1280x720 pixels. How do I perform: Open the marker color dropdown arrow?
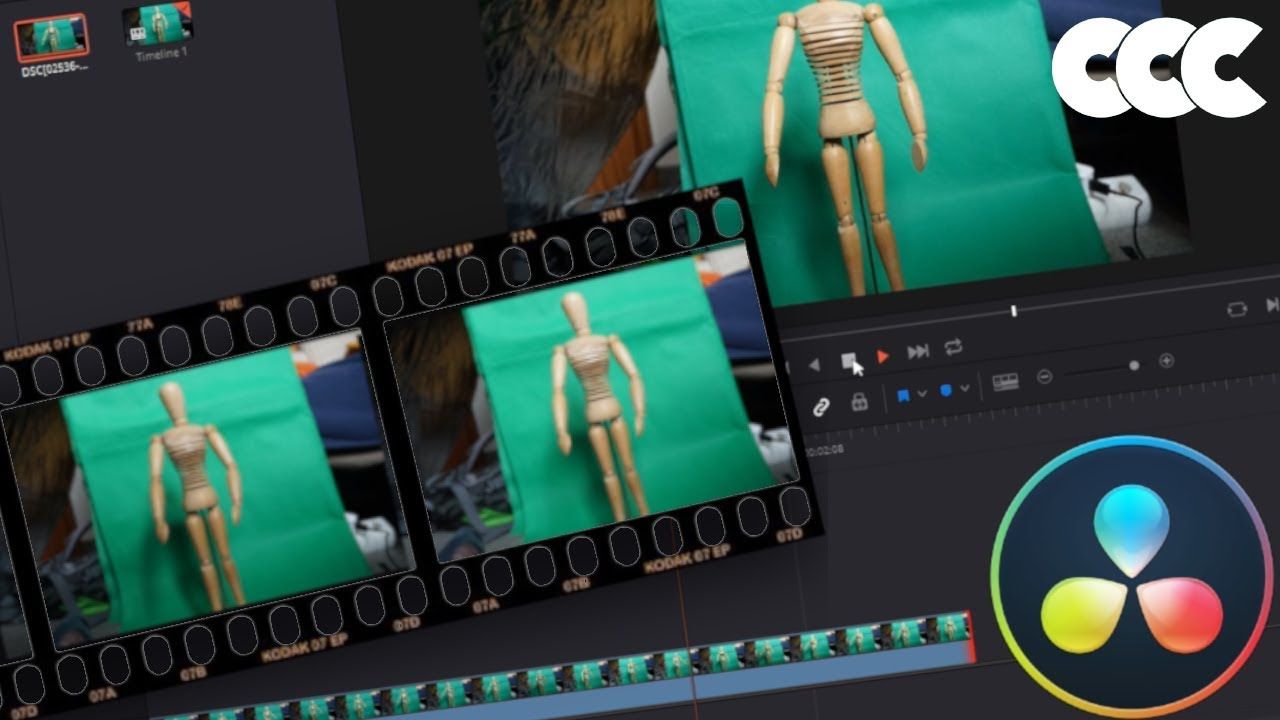[x=964, y=388]
